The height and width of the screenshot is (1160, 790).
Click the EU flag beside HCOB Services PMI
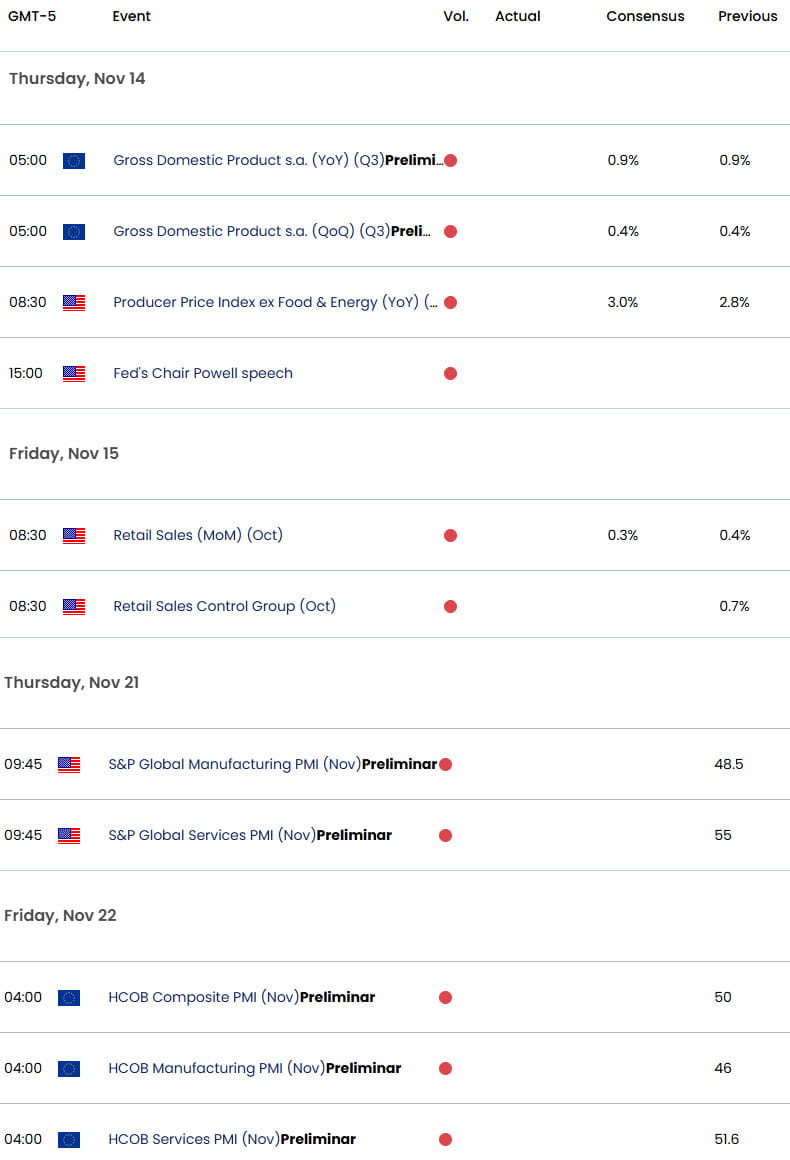(x=68, y=1139)
